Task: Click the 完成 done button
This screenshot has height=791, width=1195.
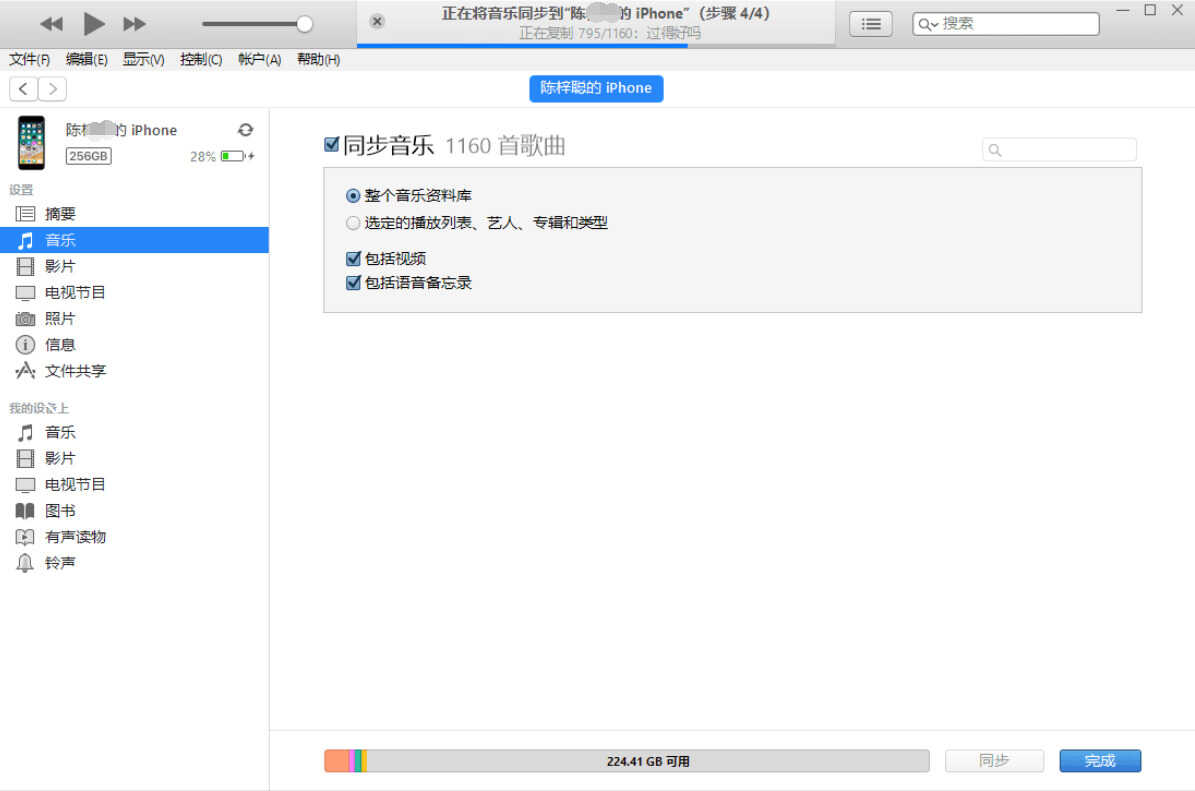Action: pos(1100,761)
